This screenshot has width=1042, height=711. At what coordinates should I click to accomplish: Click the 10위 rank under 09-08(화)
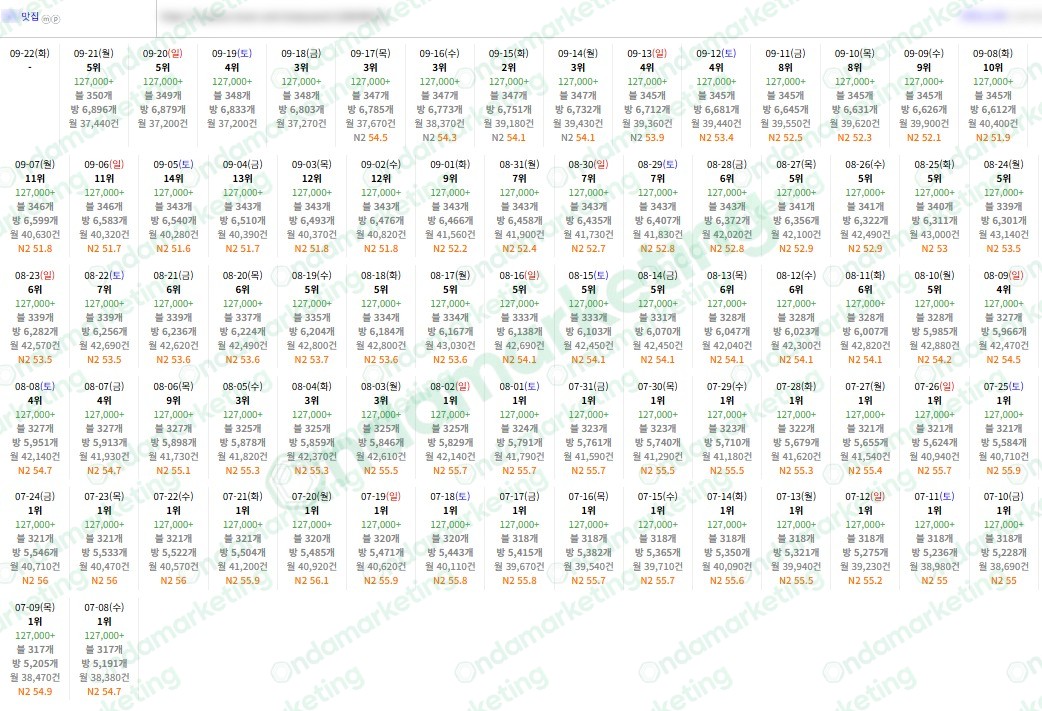993,67
